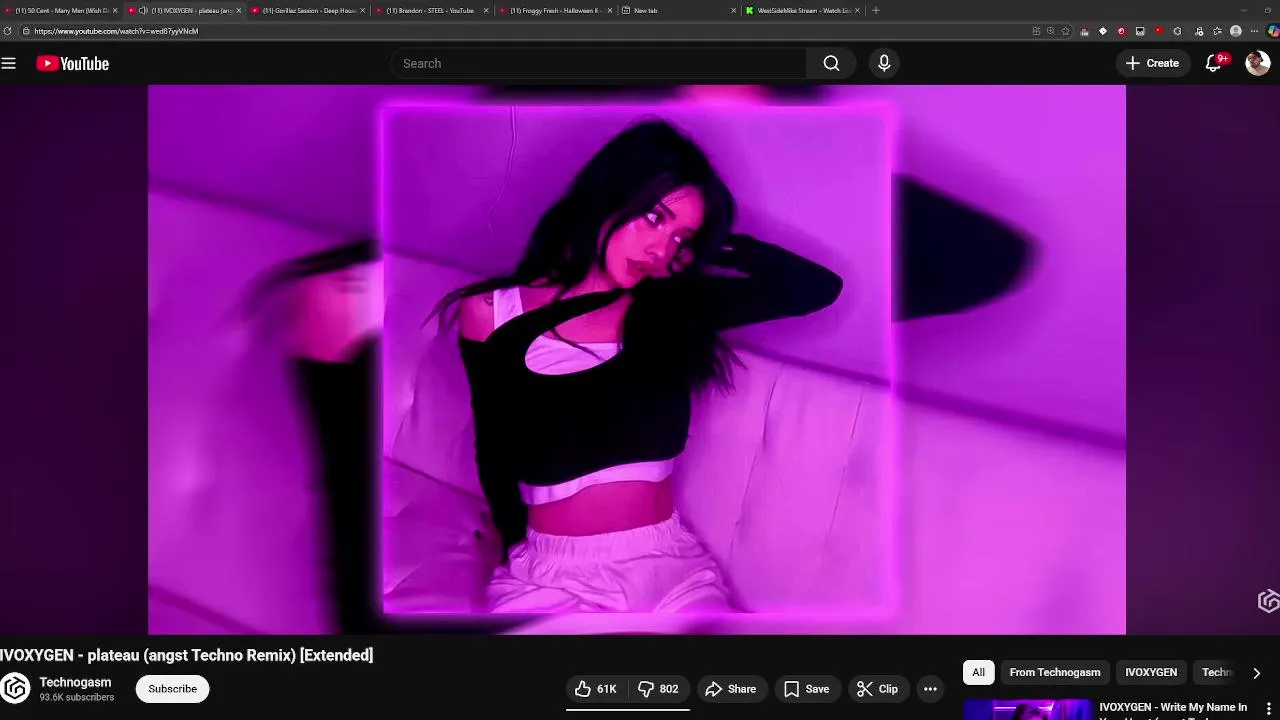Switch to Brandon - STEEL YouTube tab

430,10
